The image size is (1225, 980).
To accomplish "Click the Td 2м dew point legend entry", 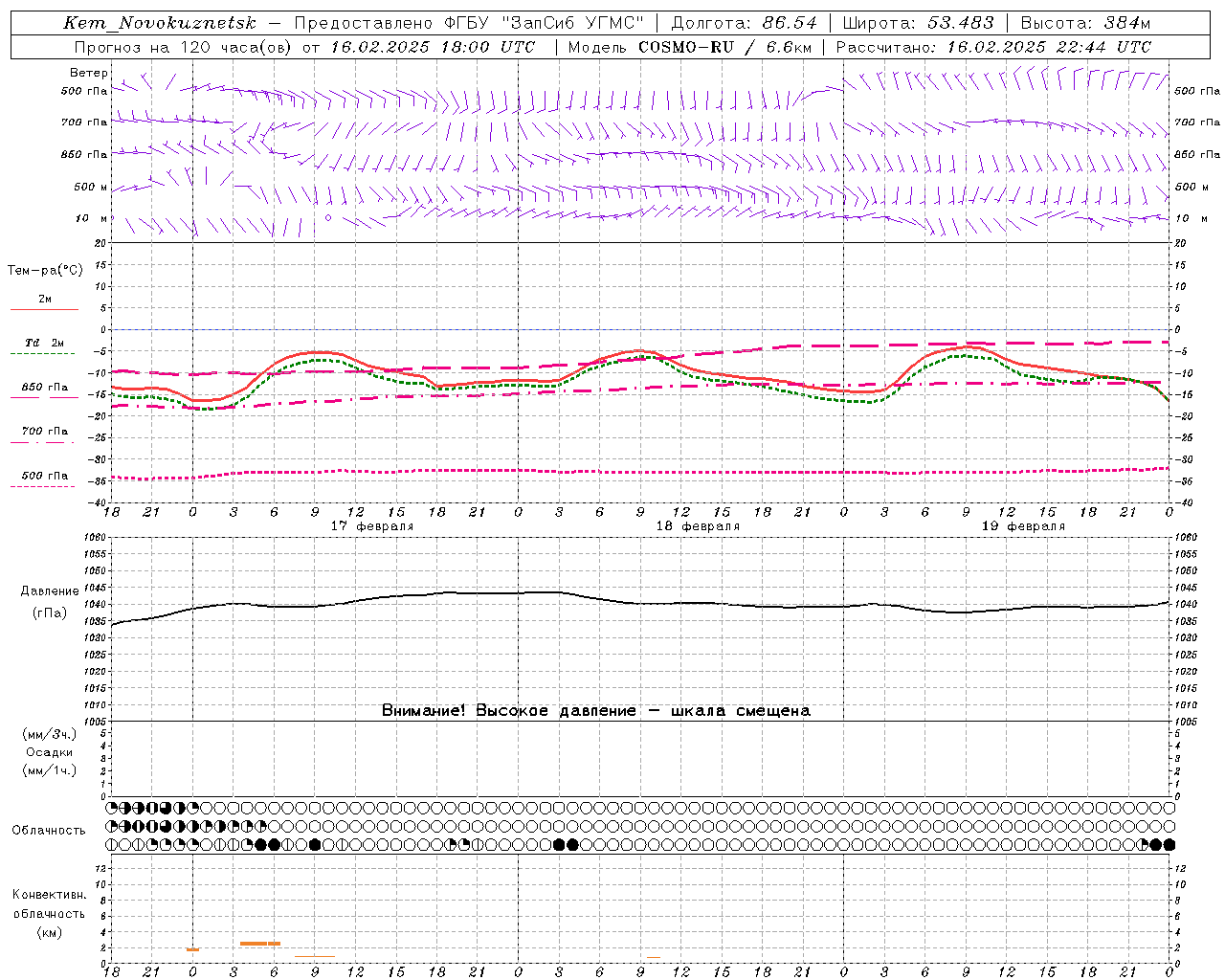I will pos(45,343).
